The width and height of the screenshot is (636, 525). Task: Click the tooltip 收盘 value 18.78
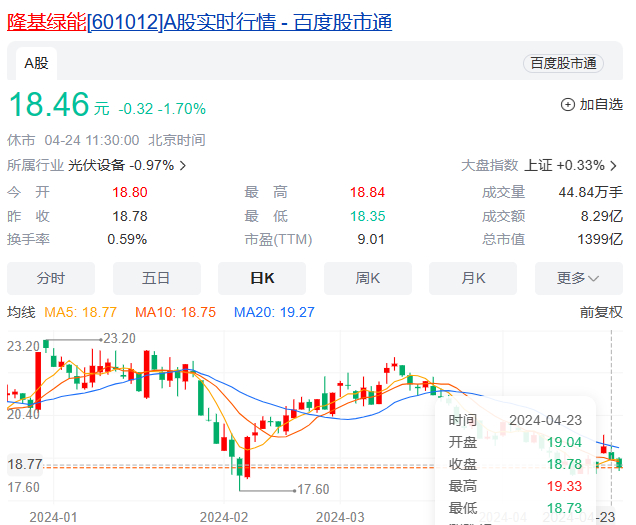[564, 464]
